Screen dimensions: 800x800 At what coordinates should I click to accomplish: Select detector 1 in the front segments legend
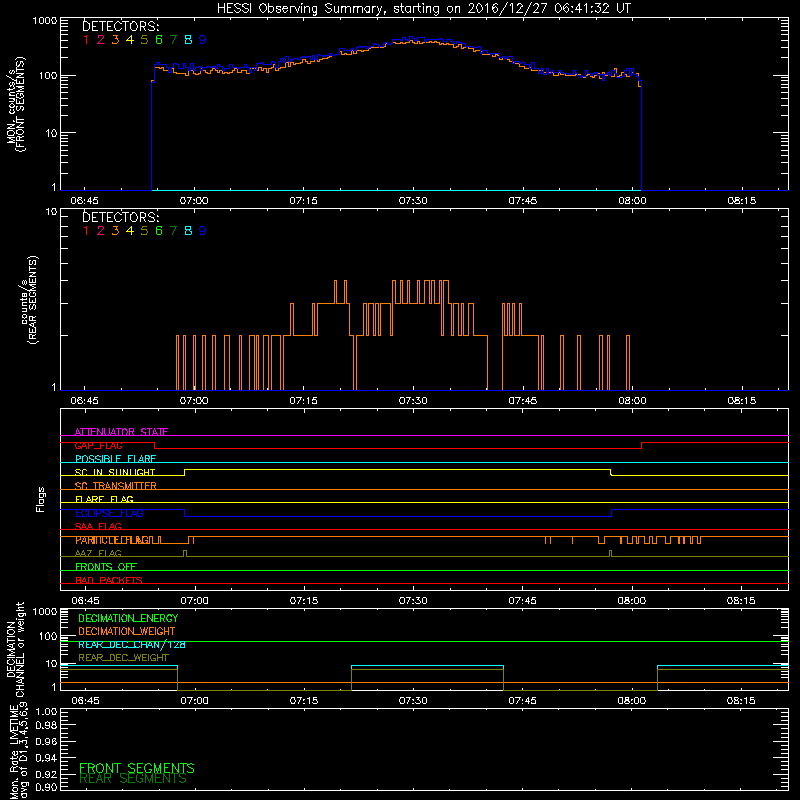point(86,40)
